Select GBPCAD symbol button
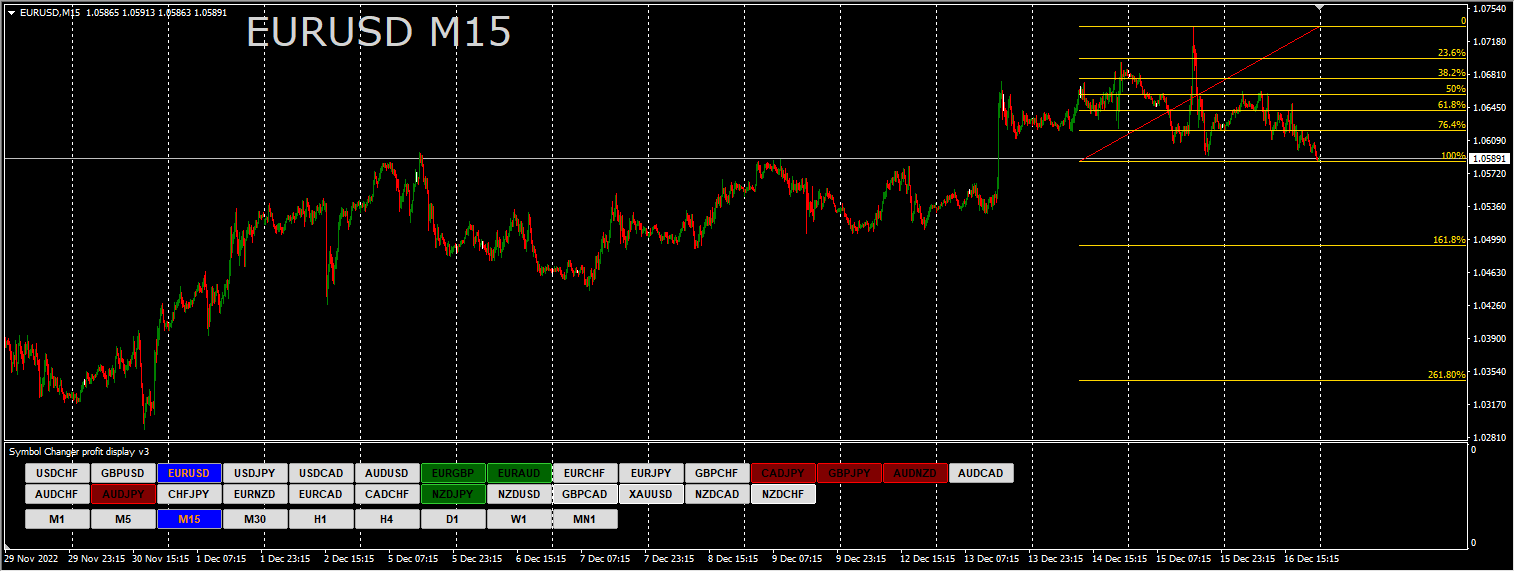Screen dimensions: 1515x572 point(585,494)
